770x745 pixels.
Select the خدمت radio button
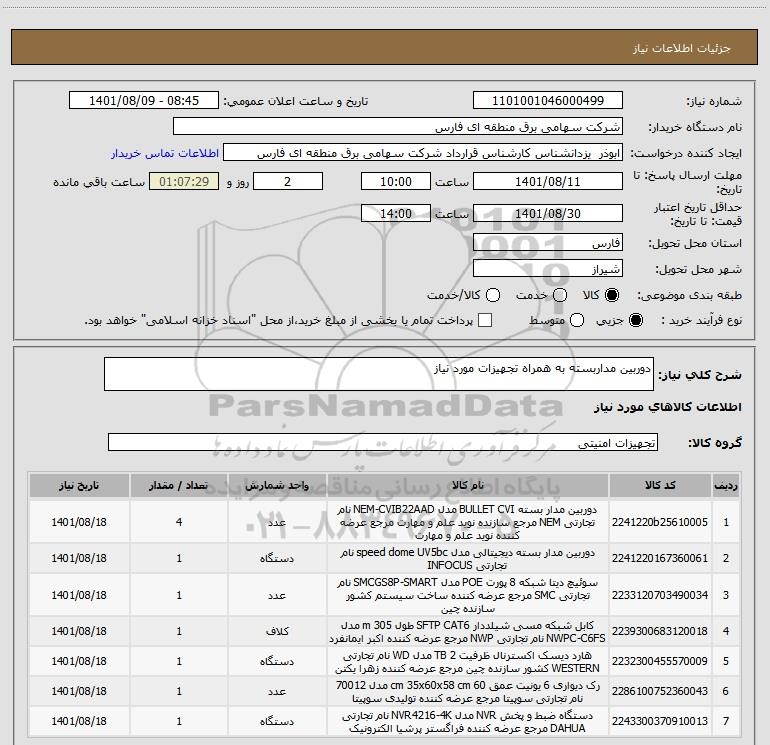[560, 295]
